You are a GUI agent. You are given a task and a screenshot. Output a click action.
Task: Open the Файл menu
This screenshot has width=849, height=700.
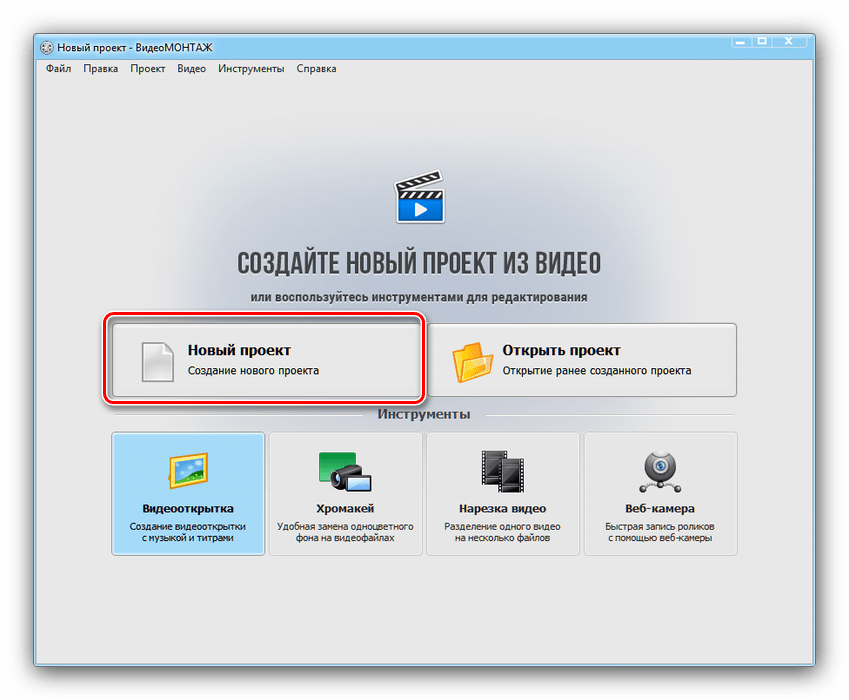pyautogui.click(x=58, y=68)
